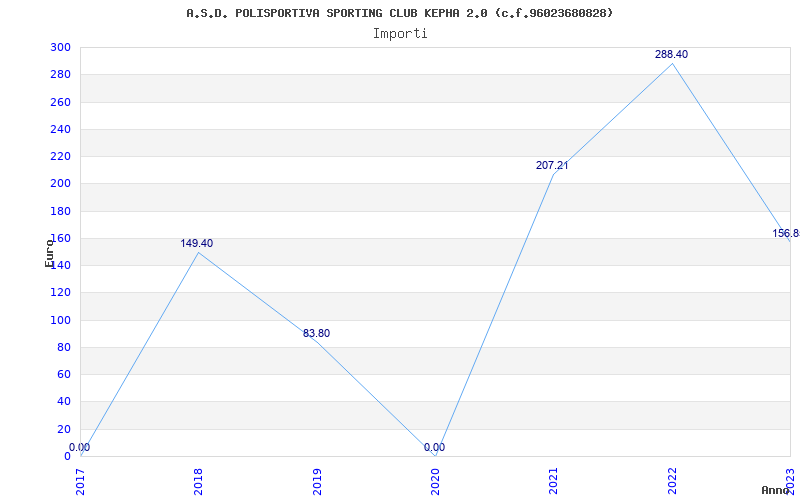Image resolution: width=800 pixels, height=500 pixels.
Task: Select the 83.80 data label
Action: click(x=316, y=334)
